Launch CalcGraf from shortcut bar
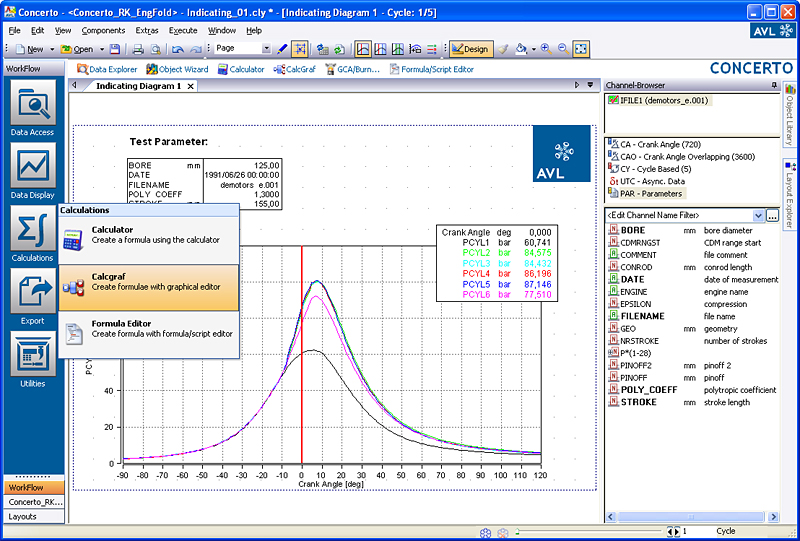The image size is (800, 541). coord(294,69)
